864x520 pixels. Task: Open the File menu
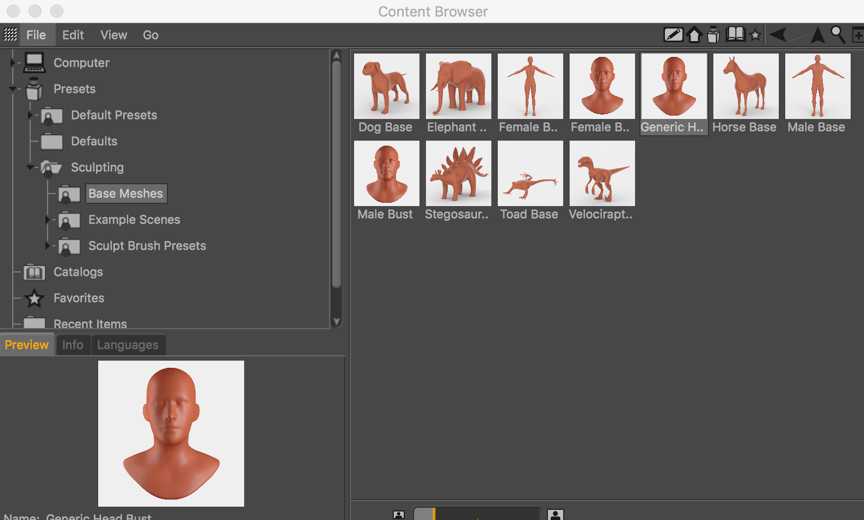tap(36, 35)
